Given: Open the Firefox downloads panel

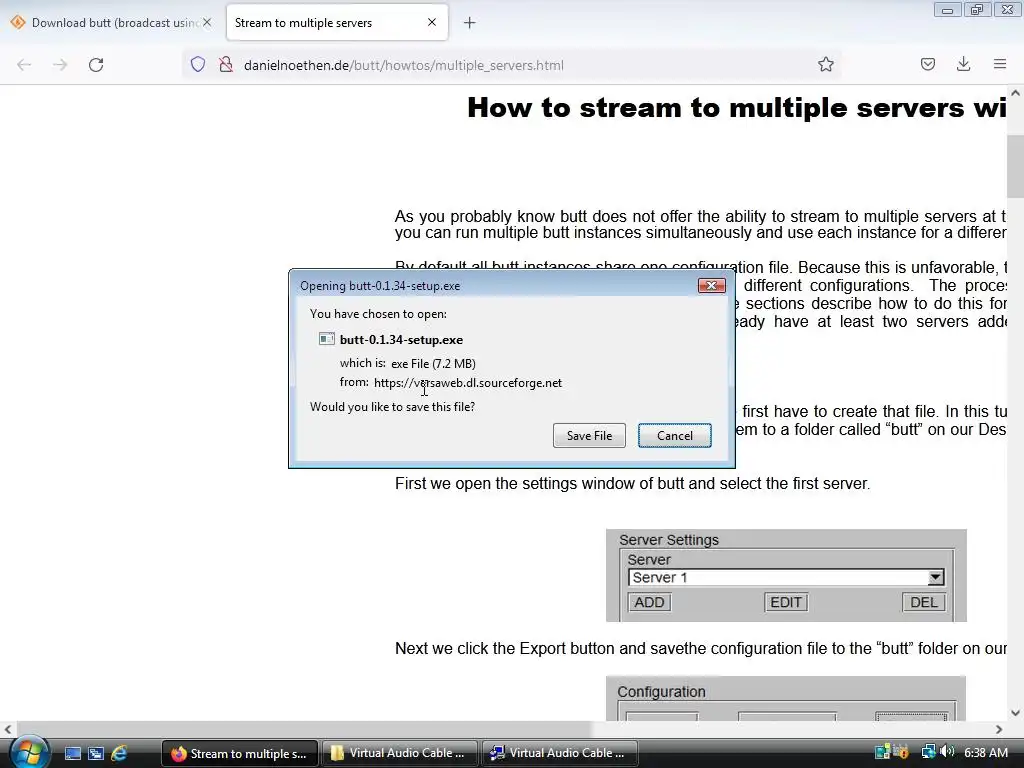Looking at the screenshot, I should [x=963, y=64].
